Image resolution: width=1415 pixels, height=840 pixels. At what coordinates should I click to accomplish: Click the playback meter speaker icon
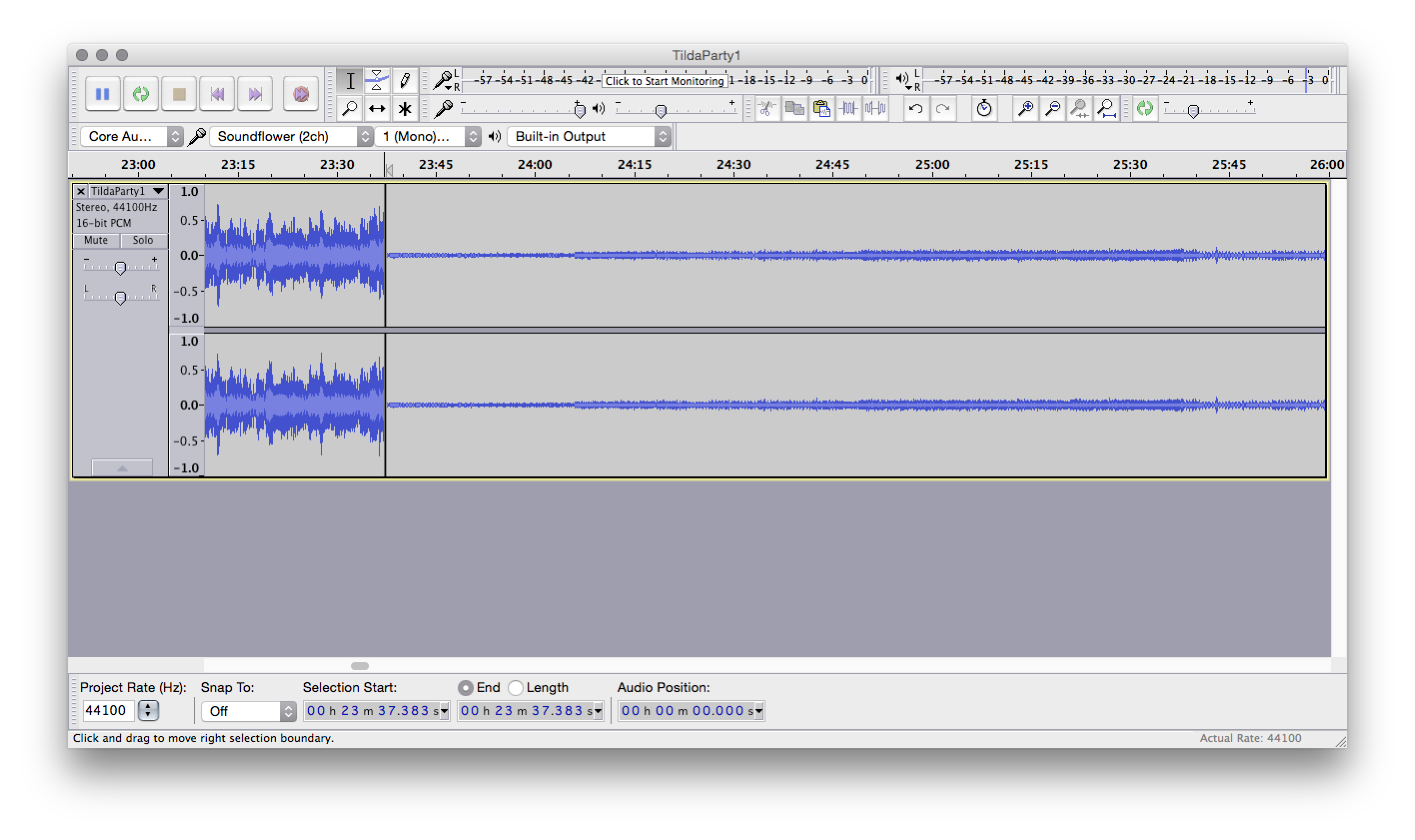point(901,78)
